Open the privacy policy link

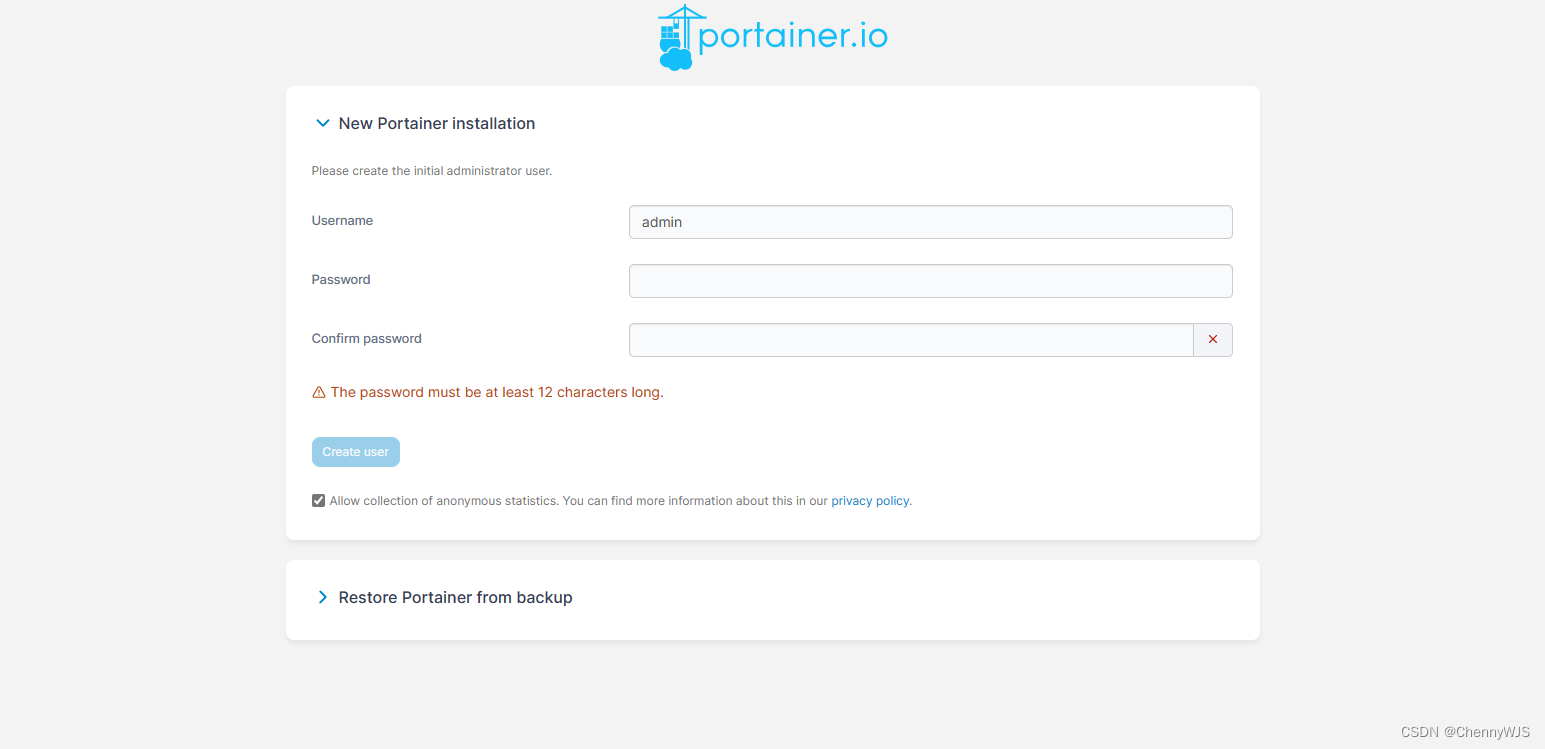pos(870,501)
